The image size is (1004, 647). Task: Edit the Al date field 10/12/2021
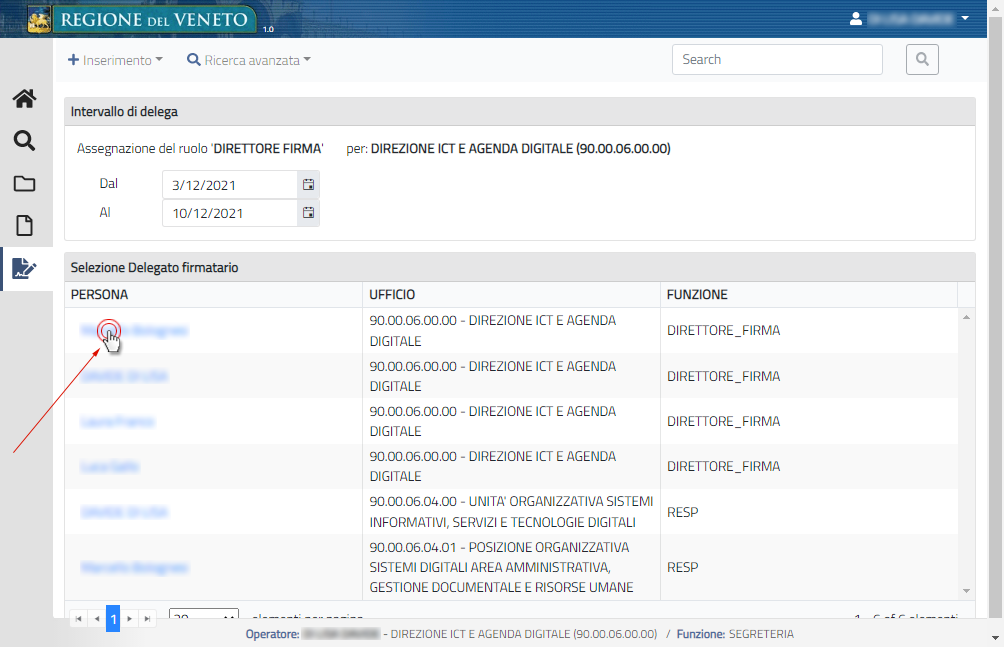coord(230,213)
